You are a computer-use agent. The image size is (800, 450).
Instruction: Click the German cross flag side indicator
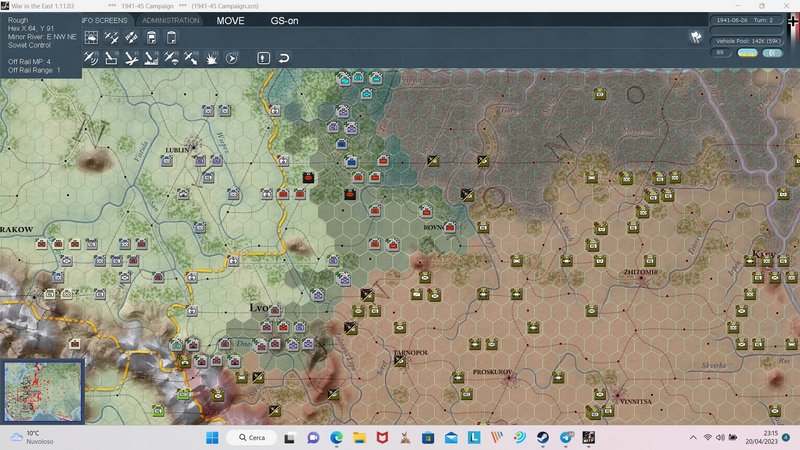(794, 21)
